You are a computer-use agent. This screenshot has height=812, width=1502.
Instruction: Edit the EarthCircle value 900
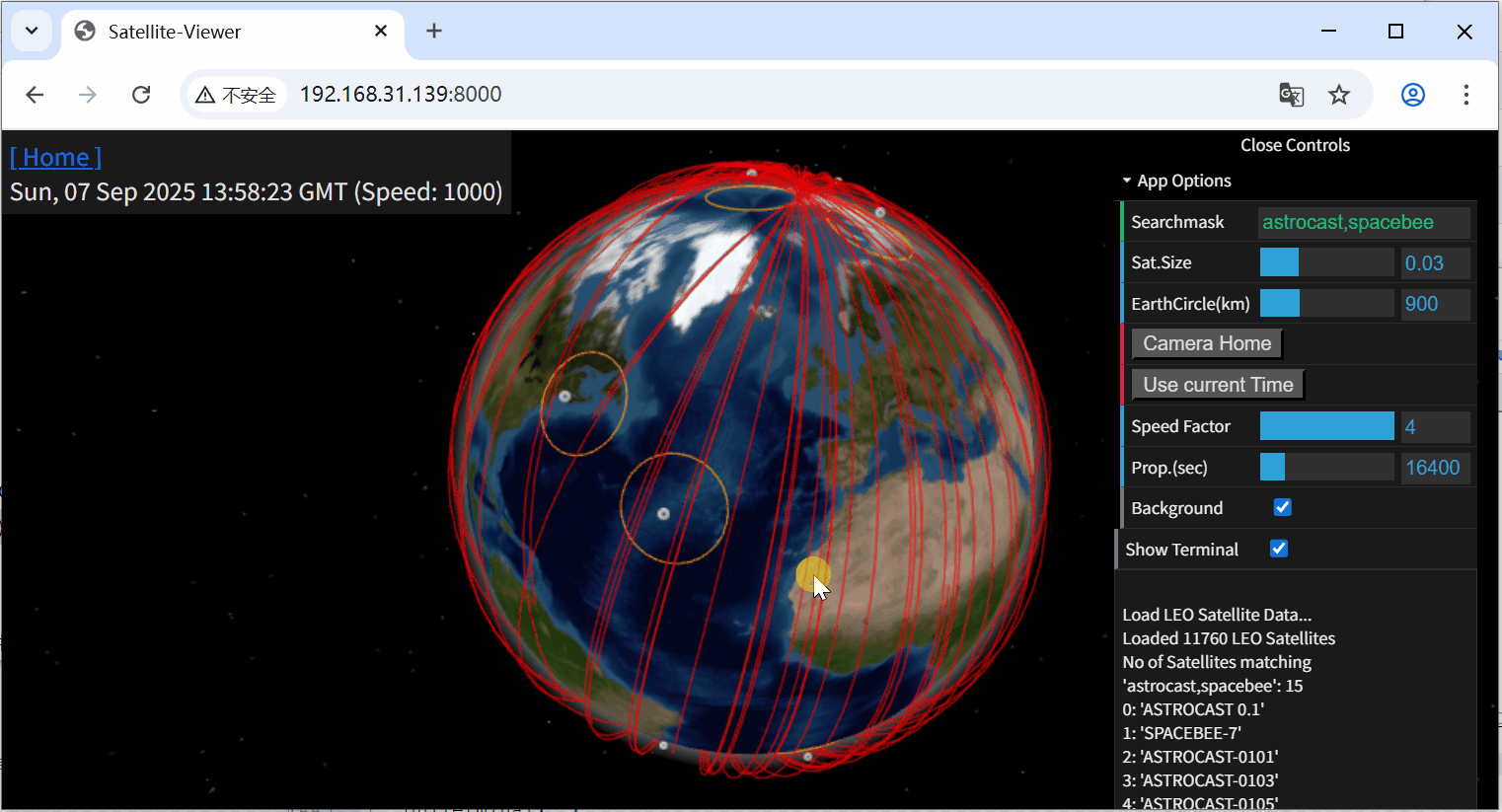[1436, 304]
